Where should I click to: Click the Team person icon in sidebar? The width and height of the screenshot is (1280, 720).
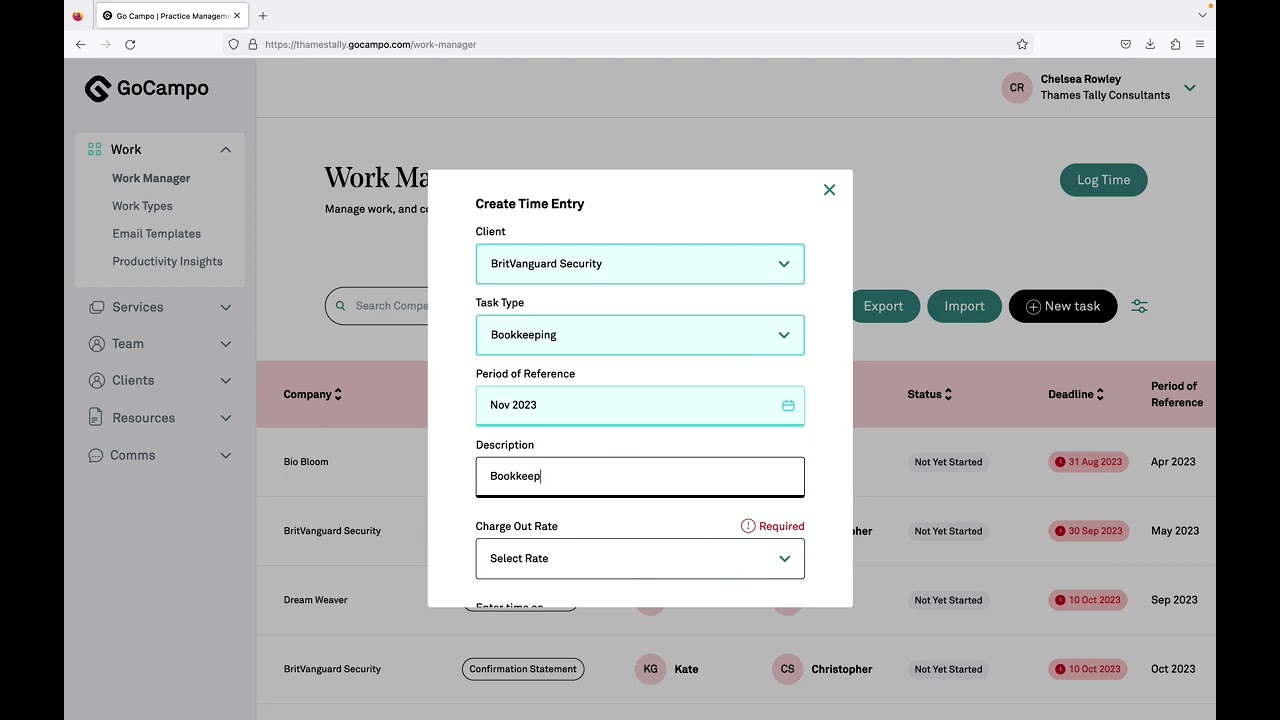(x=96, y=344)
